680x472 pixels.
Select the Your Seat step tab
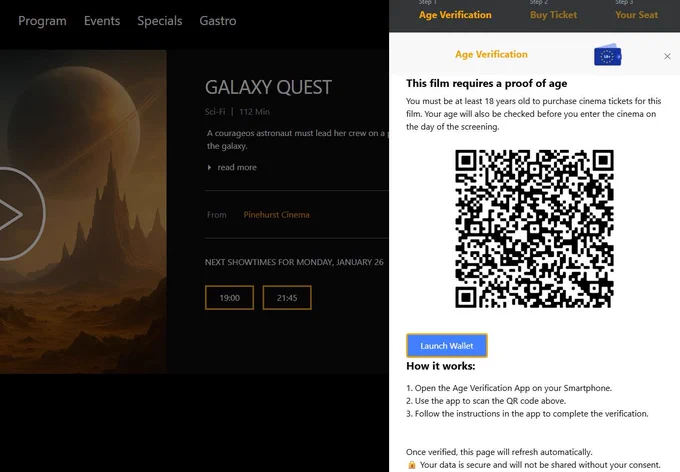tap(636, 15)
